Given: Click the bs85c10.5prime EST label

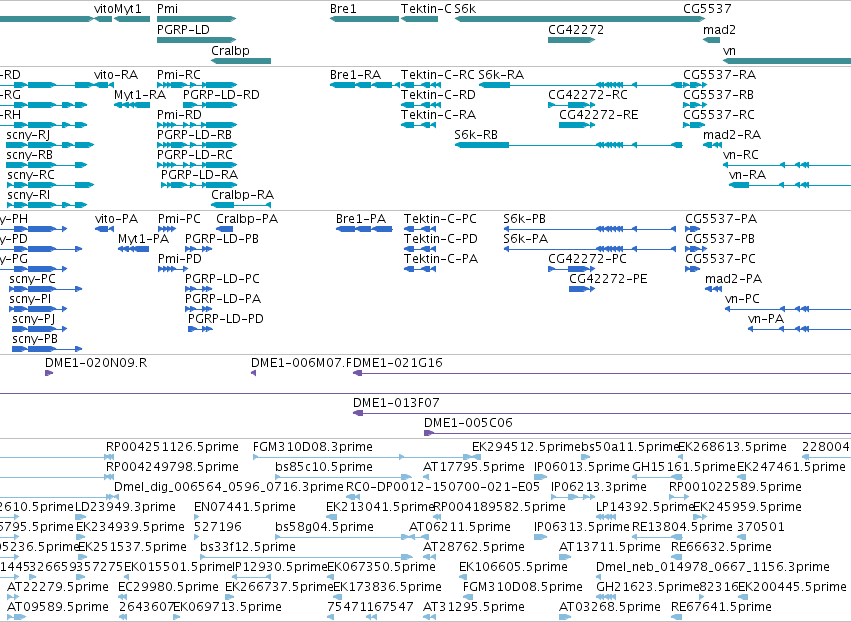Looking at the screenshot, I should (324, 467).
